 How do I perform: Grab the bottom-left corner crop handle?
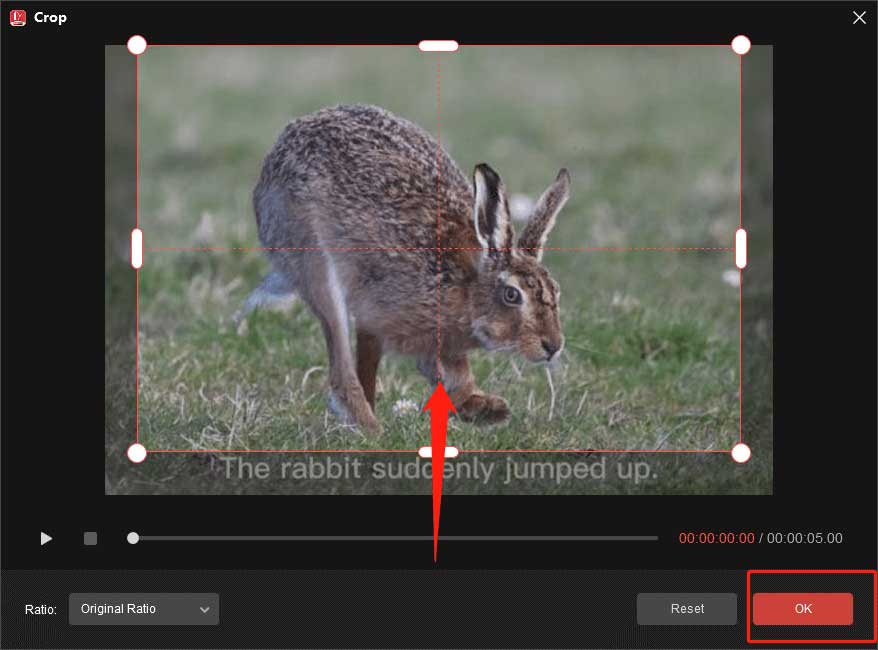click(137, 453)
